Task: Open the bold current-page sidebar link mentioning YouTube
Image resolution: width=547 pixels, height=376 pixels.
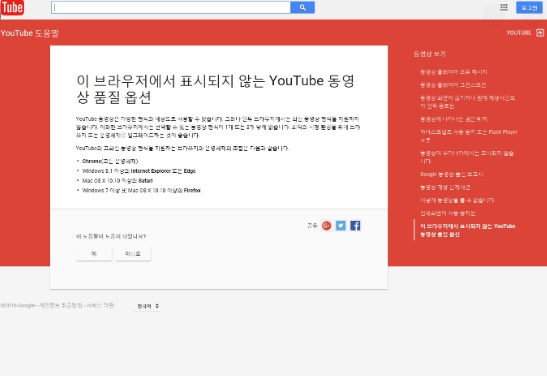Action: (x=467, y=230)
